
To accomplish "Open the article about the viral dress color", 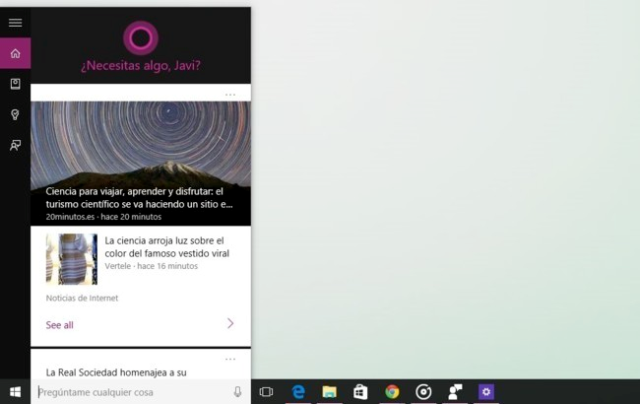I will coord(166,247).
